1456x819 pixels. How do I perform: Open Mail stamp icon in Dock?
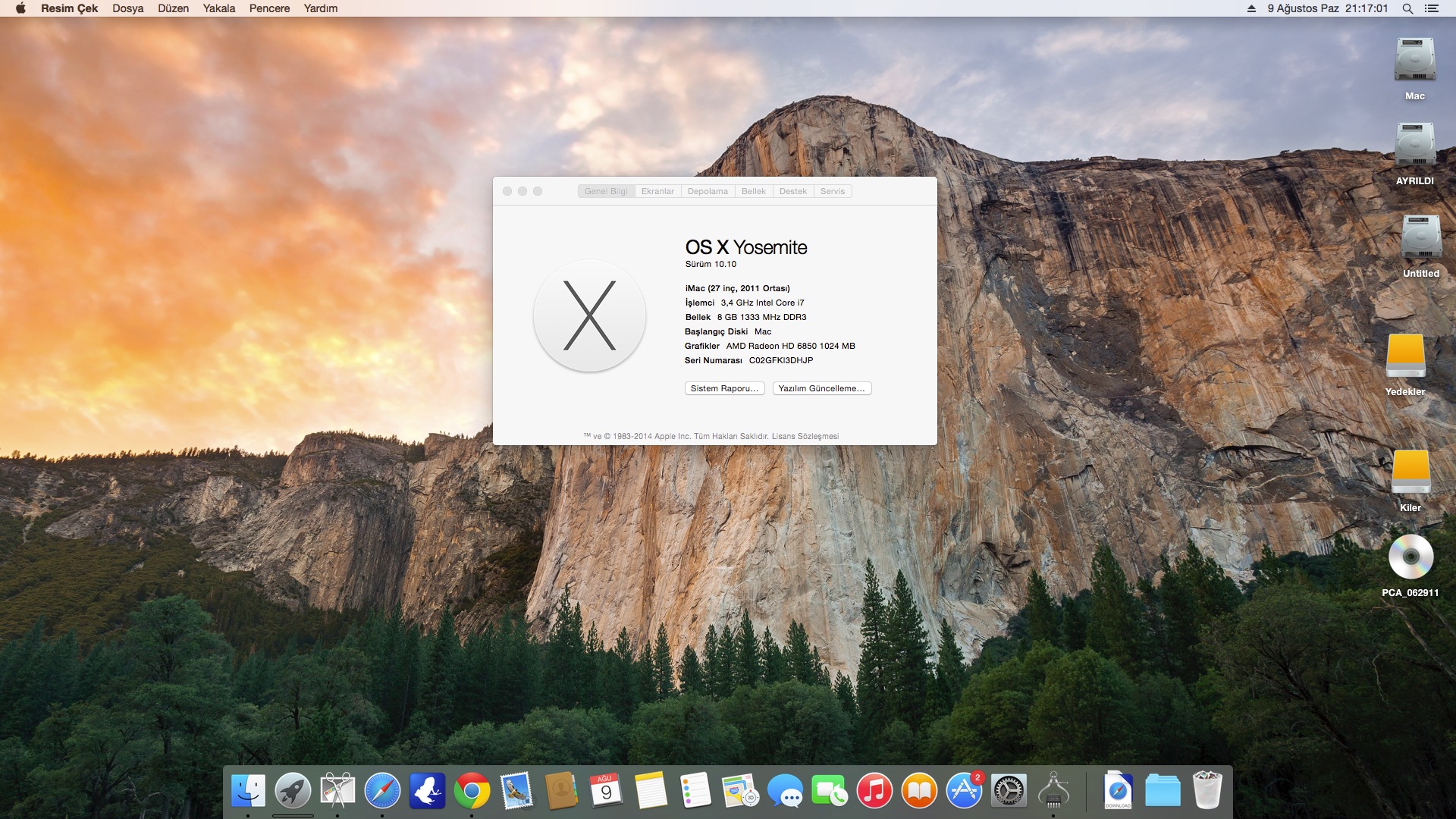point(516,791)
